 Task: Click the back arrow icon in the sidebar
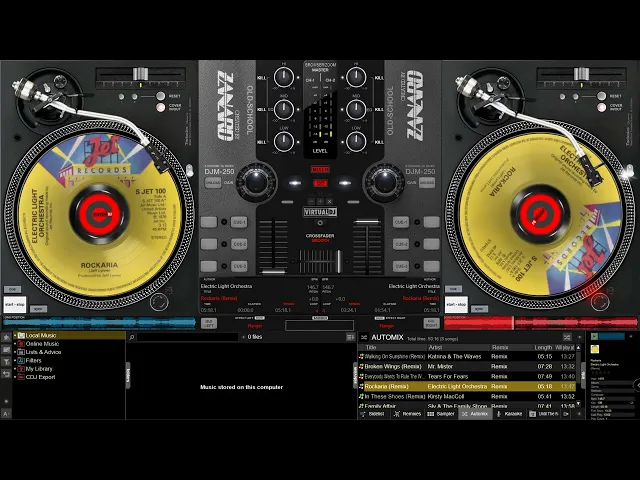pos(6,373)
